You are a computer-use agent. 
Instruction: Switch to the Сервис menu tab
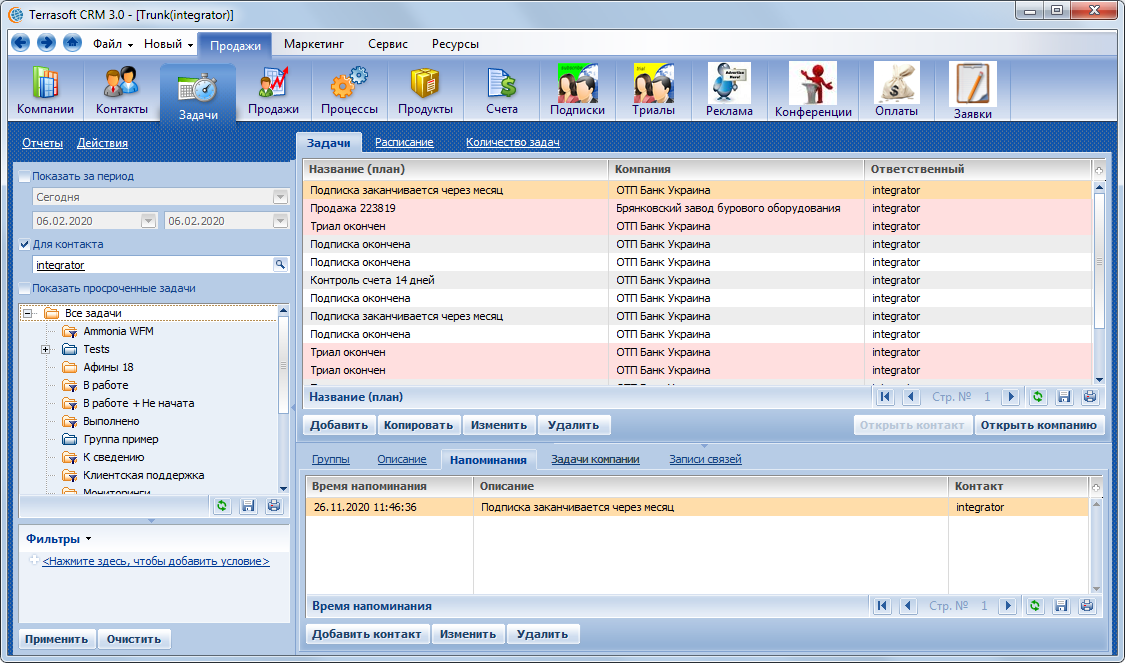(x=388, y=44)
